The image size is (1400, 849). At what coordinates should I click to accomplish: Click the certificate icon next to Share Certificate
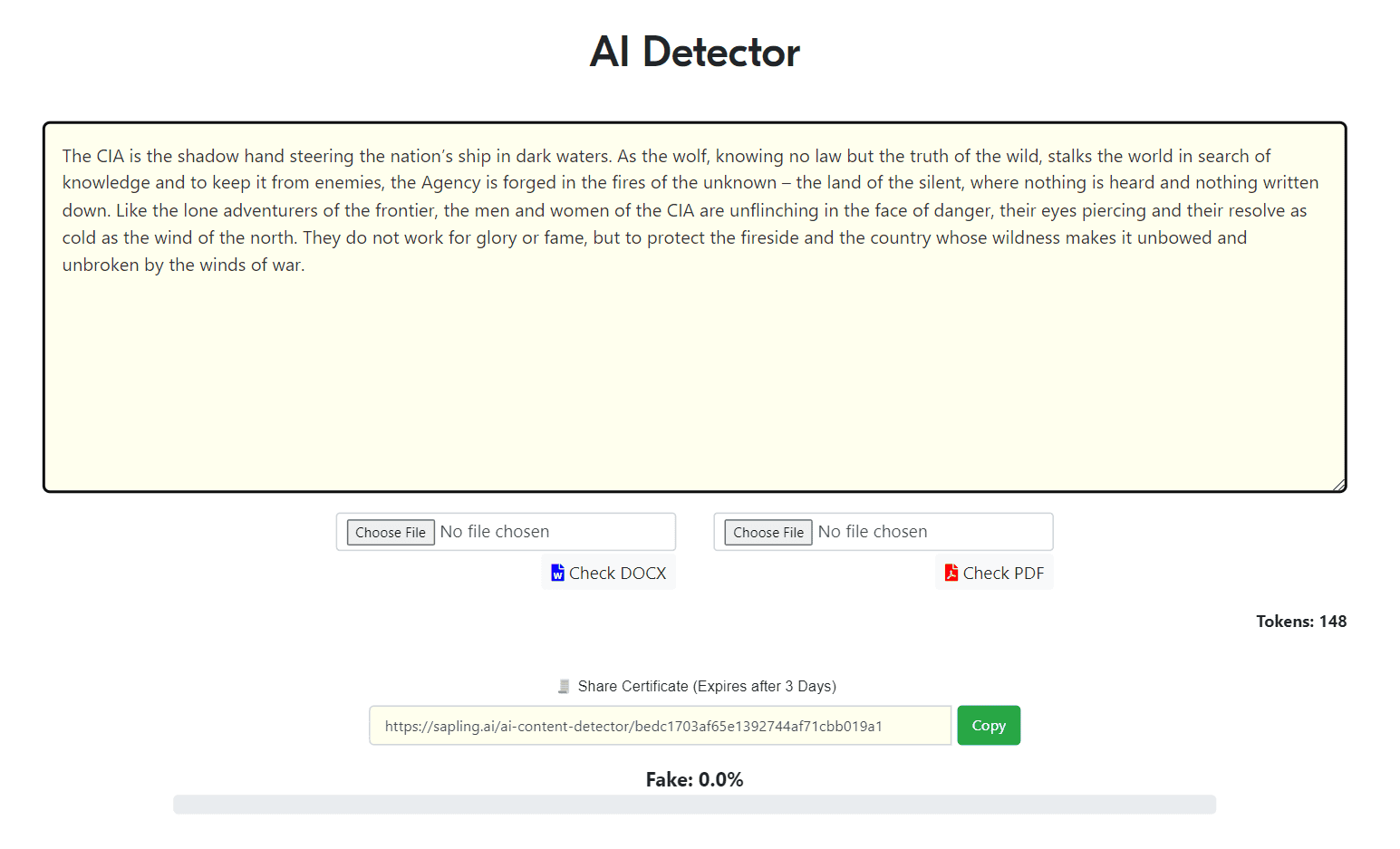click(564, 686)
